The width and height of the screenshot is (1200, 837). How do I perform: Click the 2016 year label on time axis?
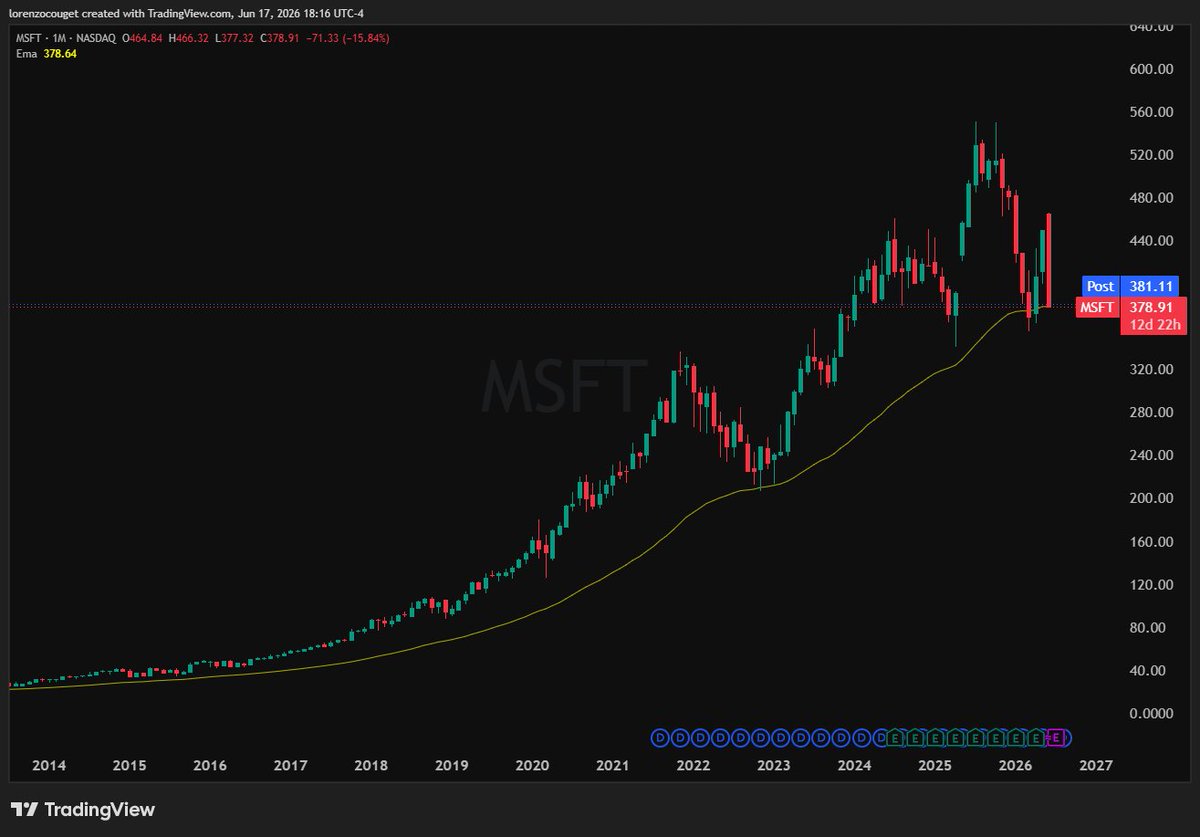click(210, 765)
